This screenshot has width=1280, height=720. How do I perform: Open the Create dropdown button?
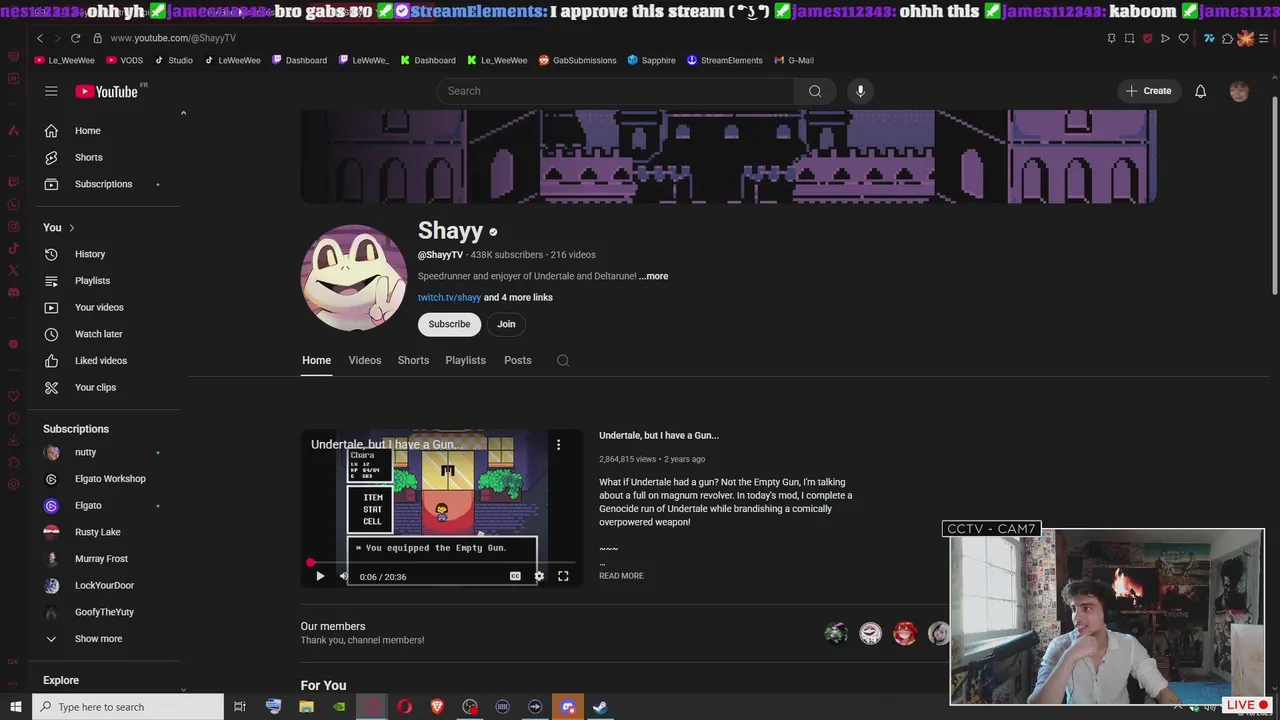click(1148, 91)
